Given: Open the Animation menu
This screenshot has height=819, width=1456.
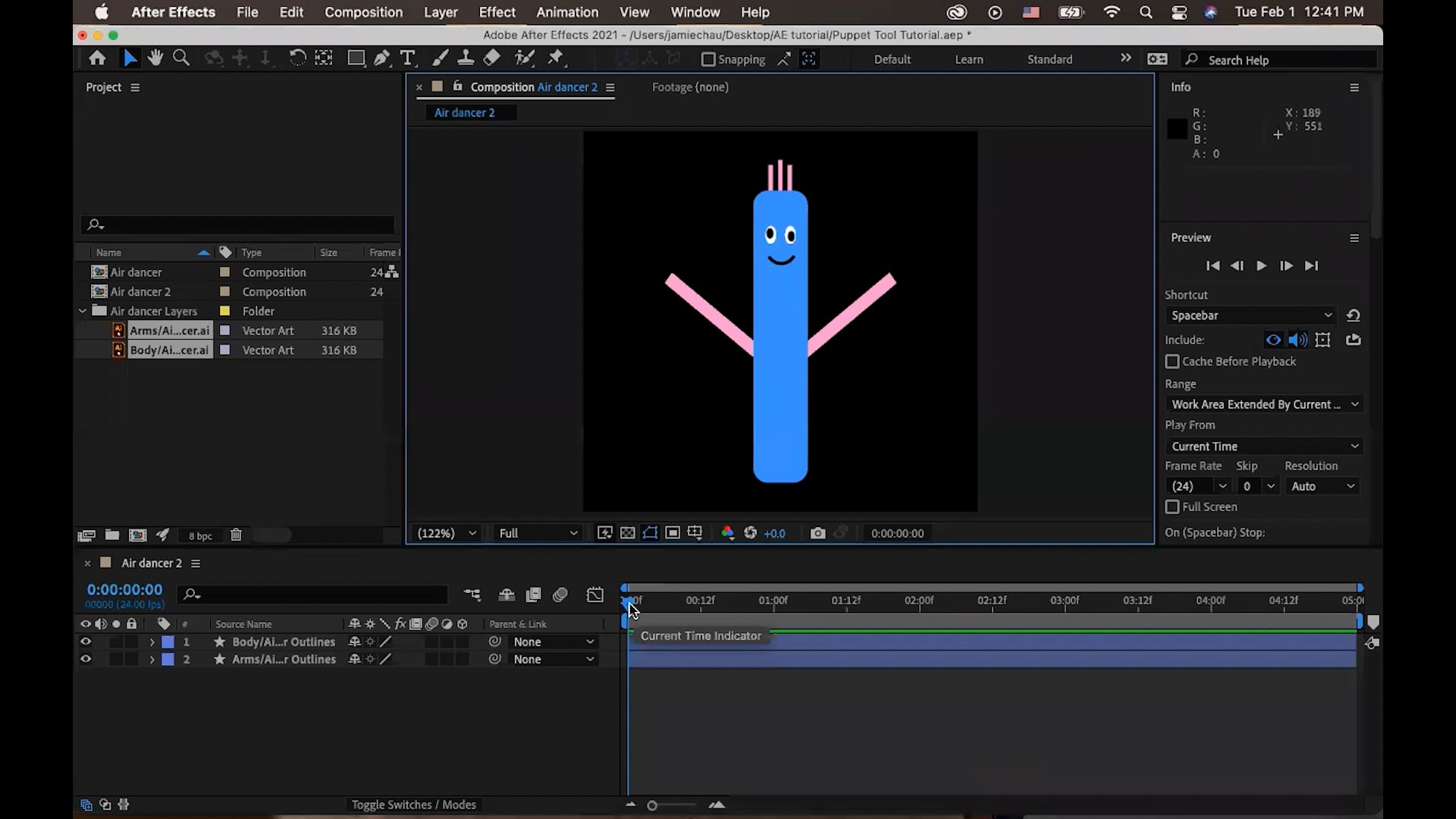Looking at the screenshot, I should [567, 12].
